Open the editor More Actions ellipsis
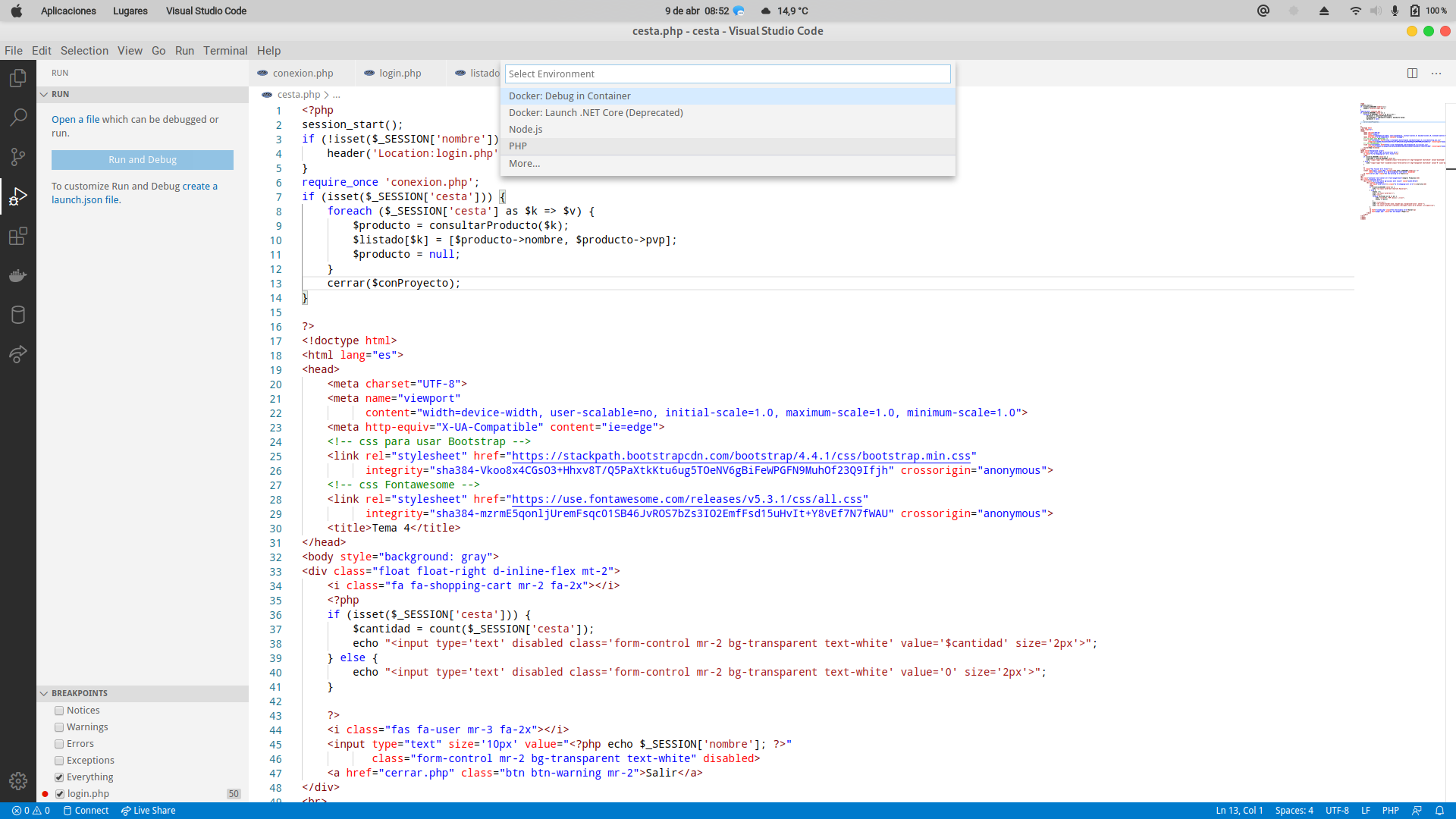 1436,74
